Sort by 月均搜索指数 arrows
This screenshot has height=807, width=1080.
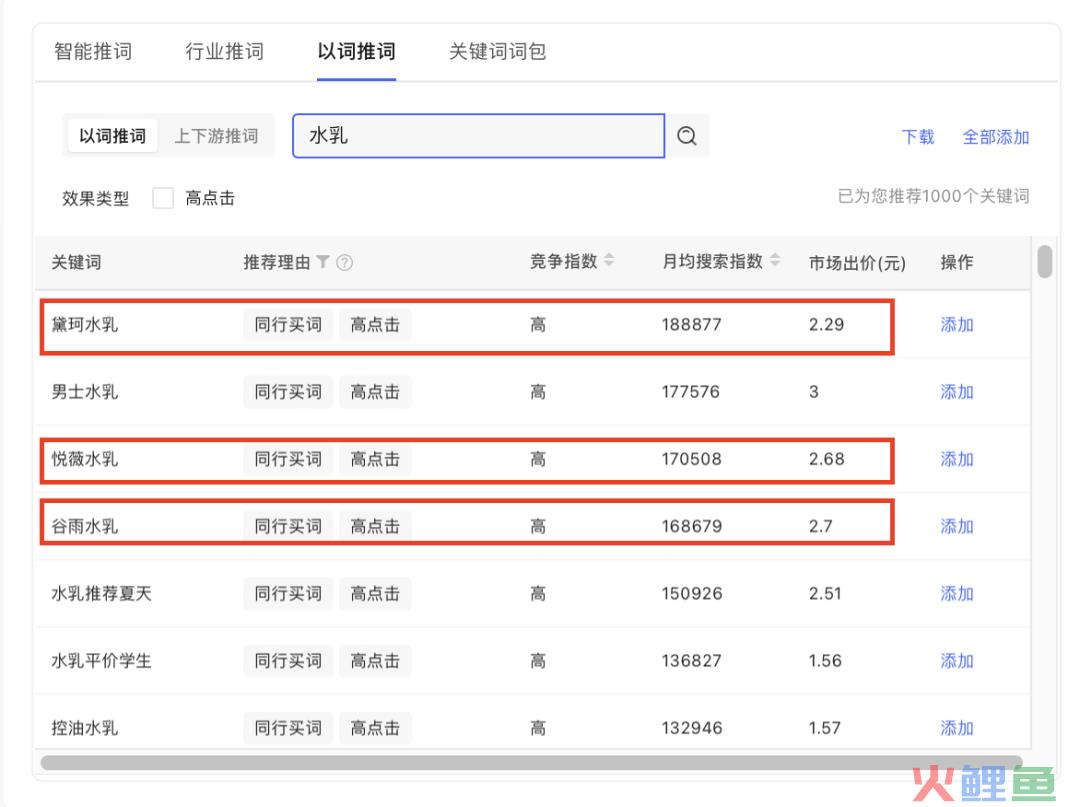click(775, 260)
